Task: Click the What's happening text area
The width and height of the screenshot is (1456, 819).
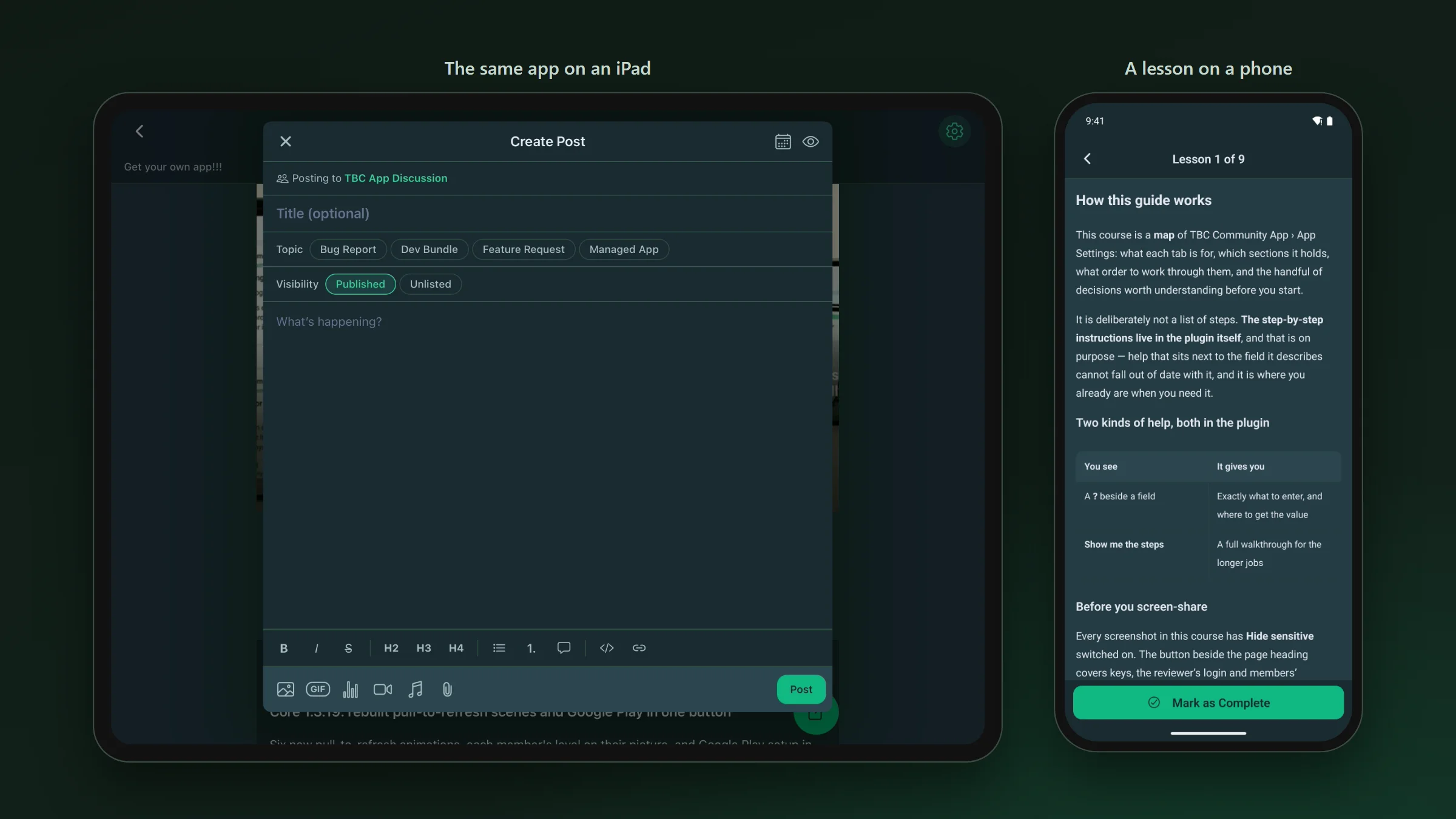Action: click(547, 464)
